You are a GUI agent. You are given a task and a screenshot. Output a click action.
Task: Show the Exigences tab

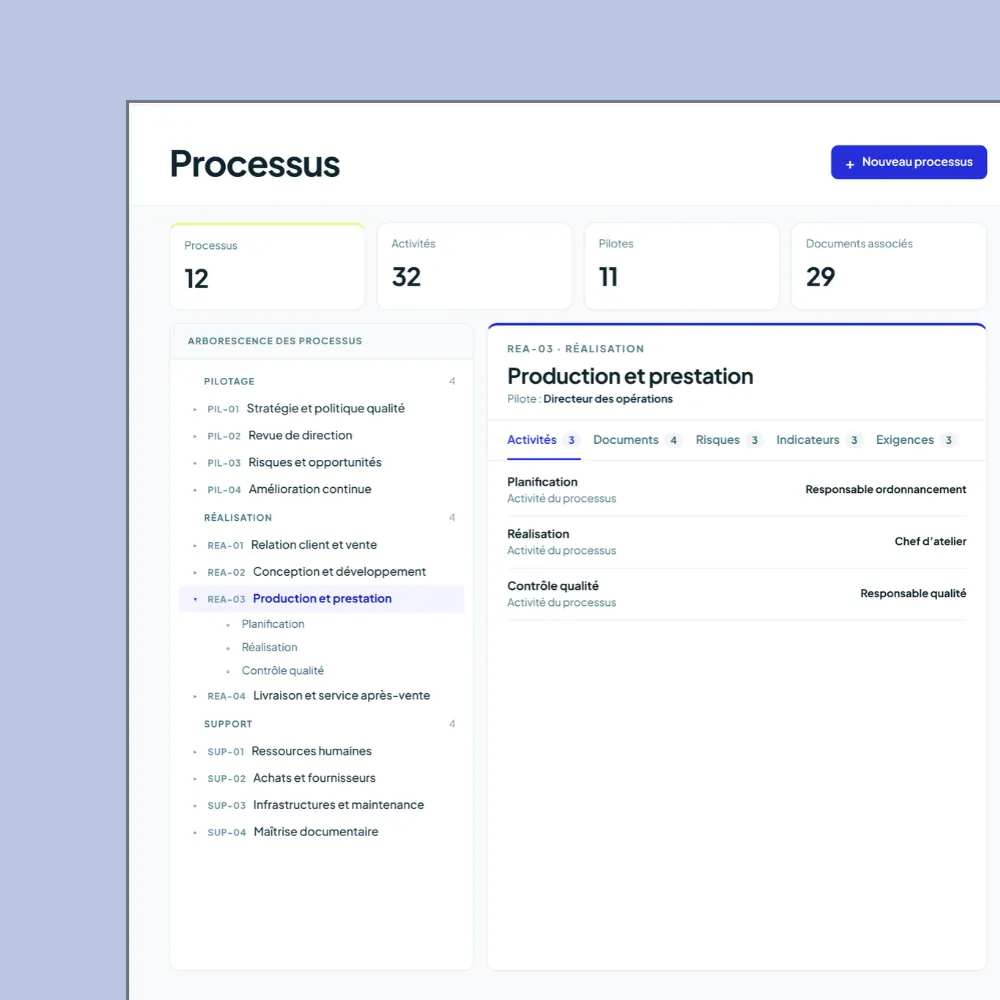pos(916,440)
